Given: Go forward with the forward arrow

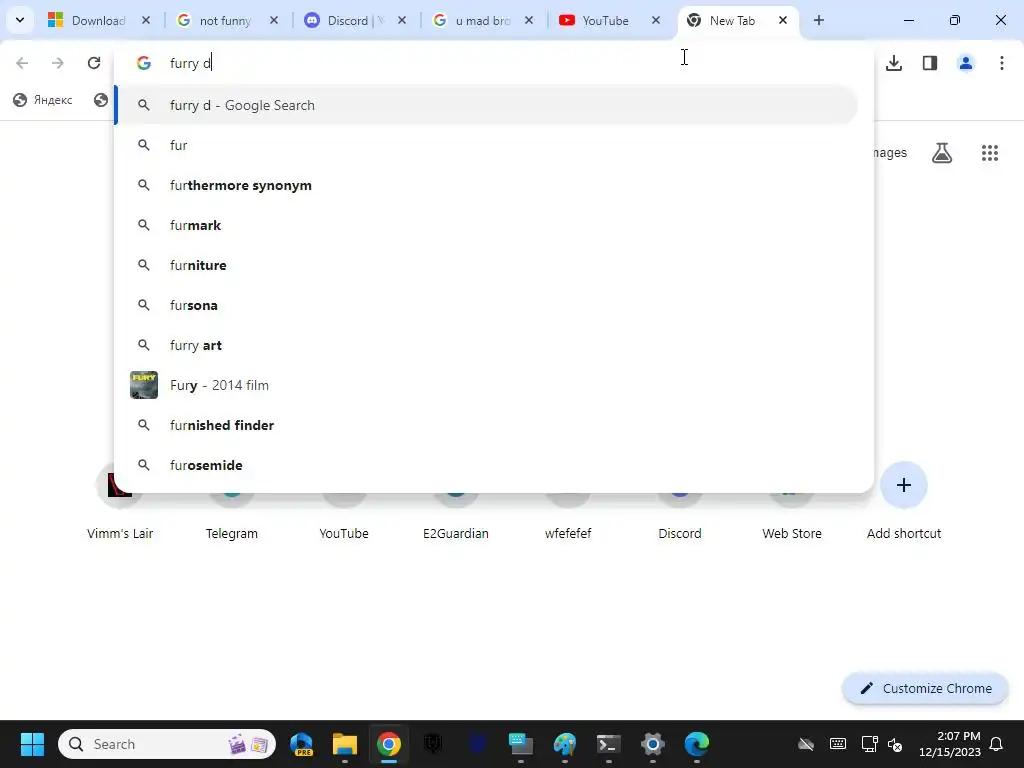Looking at the screenshot, I should point(58,63).
